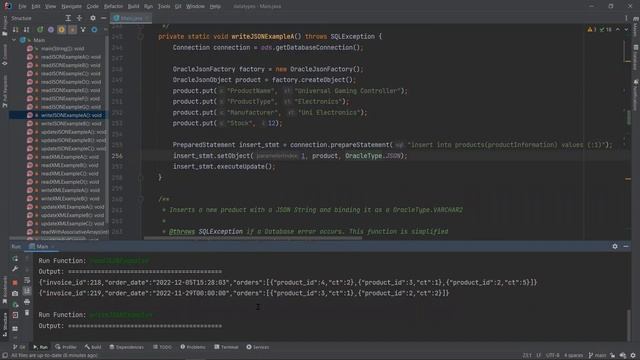Screen dimensions: 640x360
Task: Fold the writeJSONExampleA method start
Action: (140, 37)
